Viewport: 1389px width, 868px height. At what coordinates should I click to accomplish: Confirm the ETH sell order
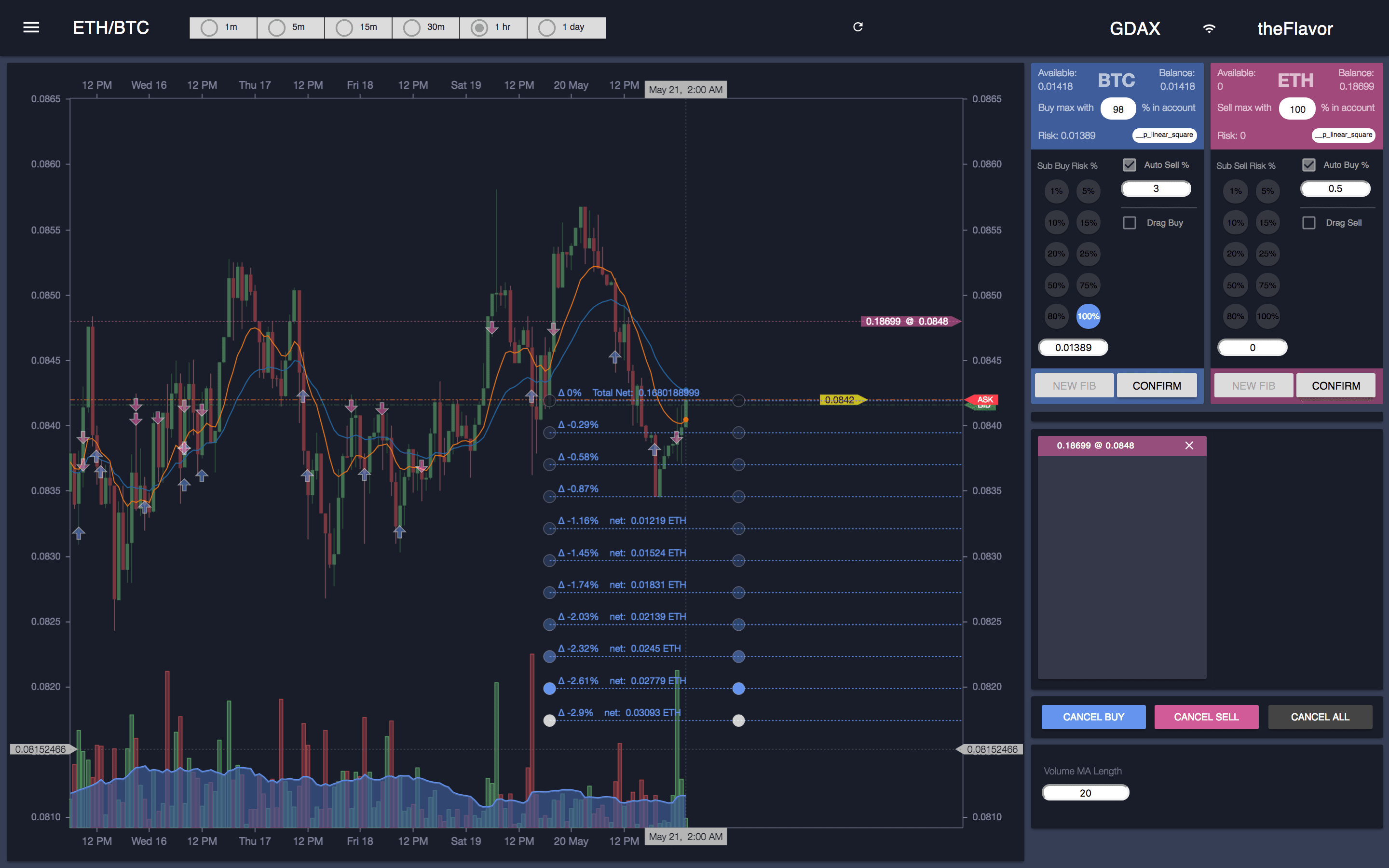click(x=1335, y=386)
